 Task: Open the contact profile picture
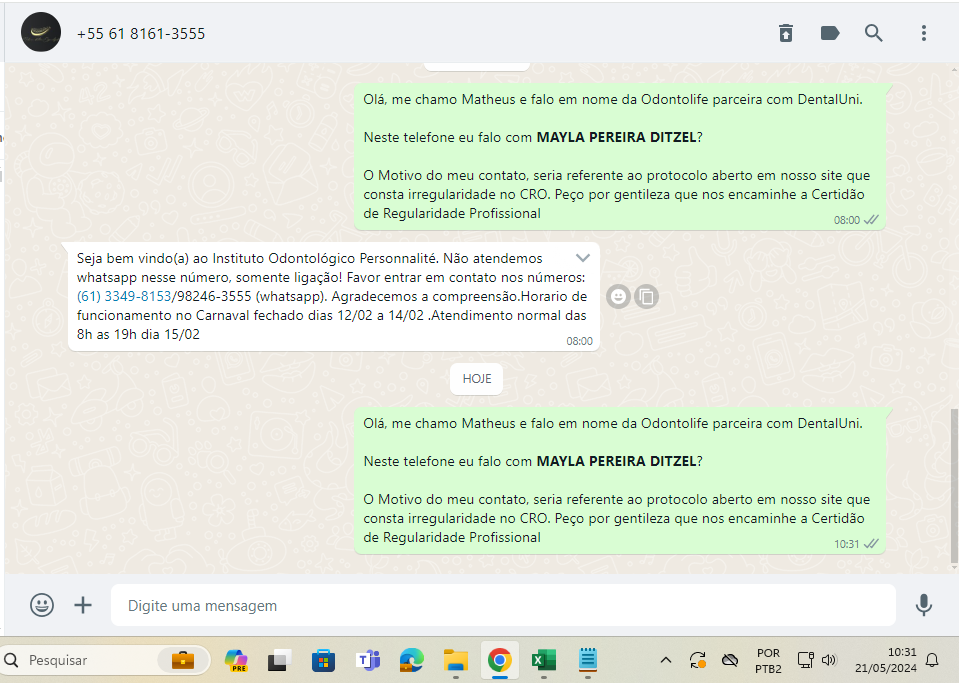click(x=41, y=33)
